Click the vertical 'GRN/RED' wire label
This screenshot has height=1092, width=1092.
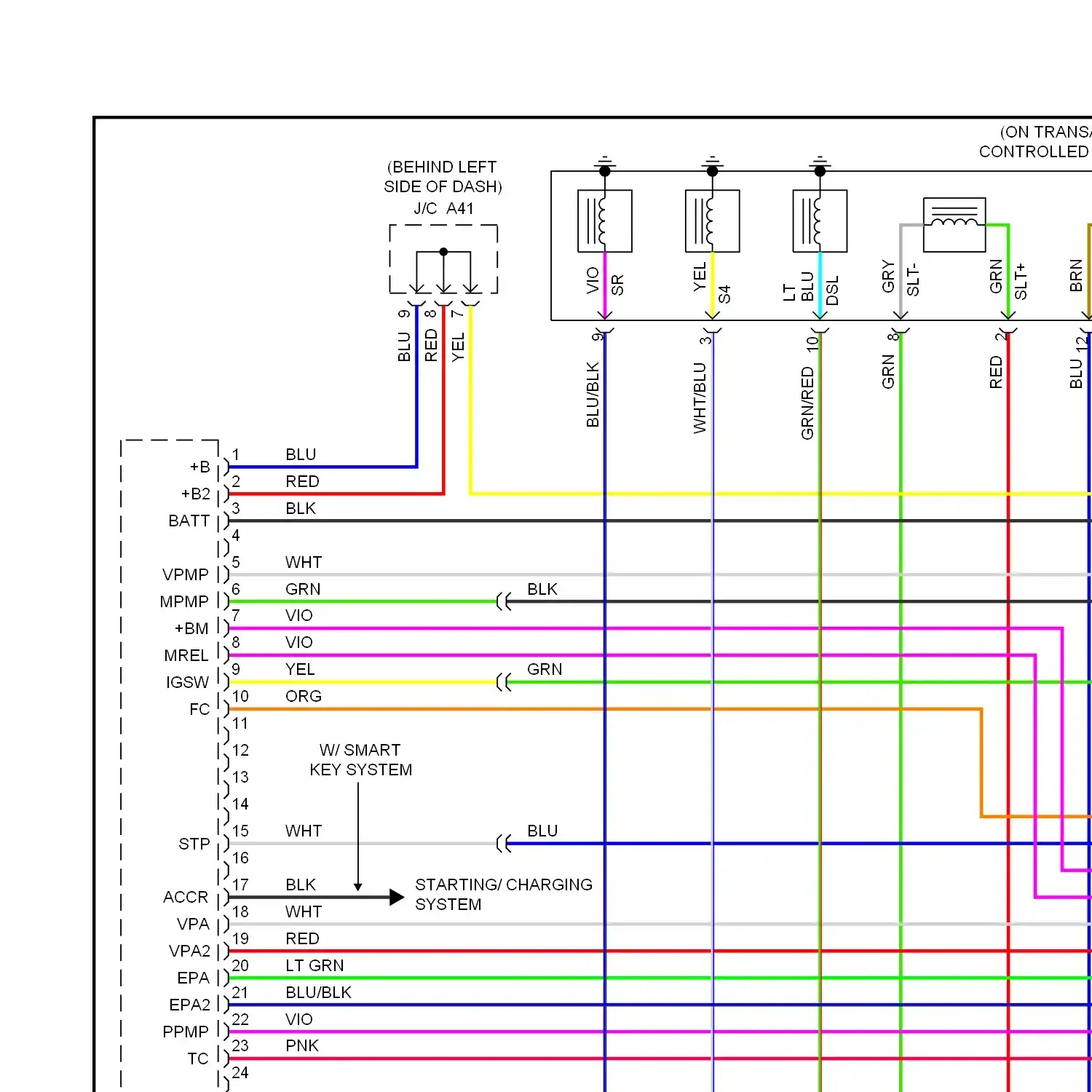tap(807, 403)
